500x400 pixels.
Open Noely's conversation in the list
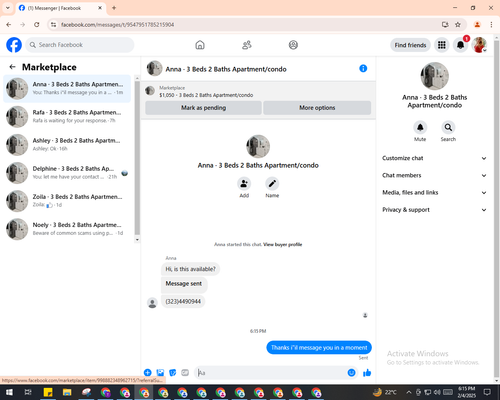[67, 229]
